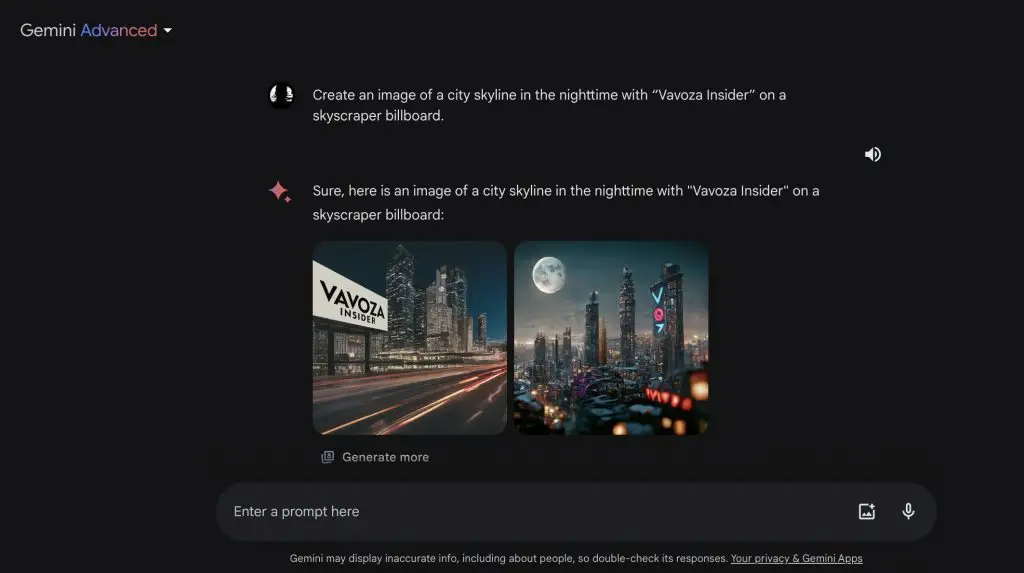
Task: Click the Sure, here is an image response text
Action: pyautogui.click(x=566, y=203)
